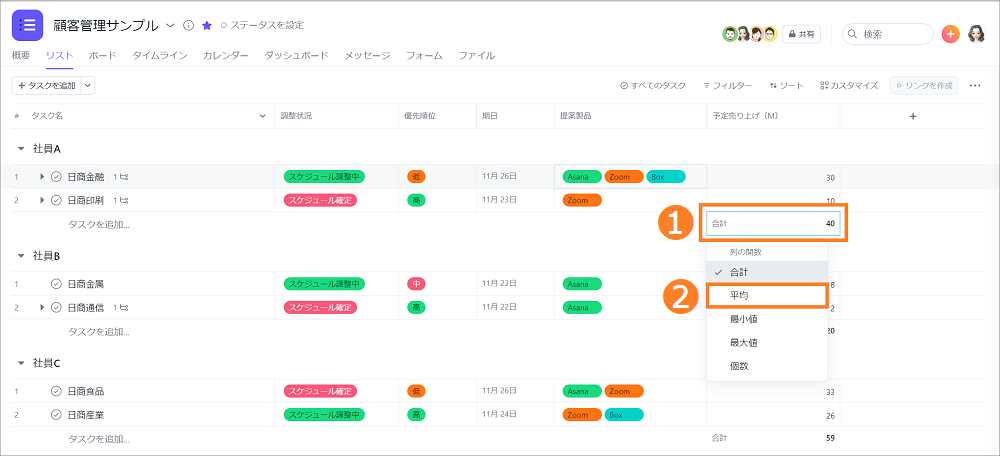Open the ファイル tab

click(476, 55)
